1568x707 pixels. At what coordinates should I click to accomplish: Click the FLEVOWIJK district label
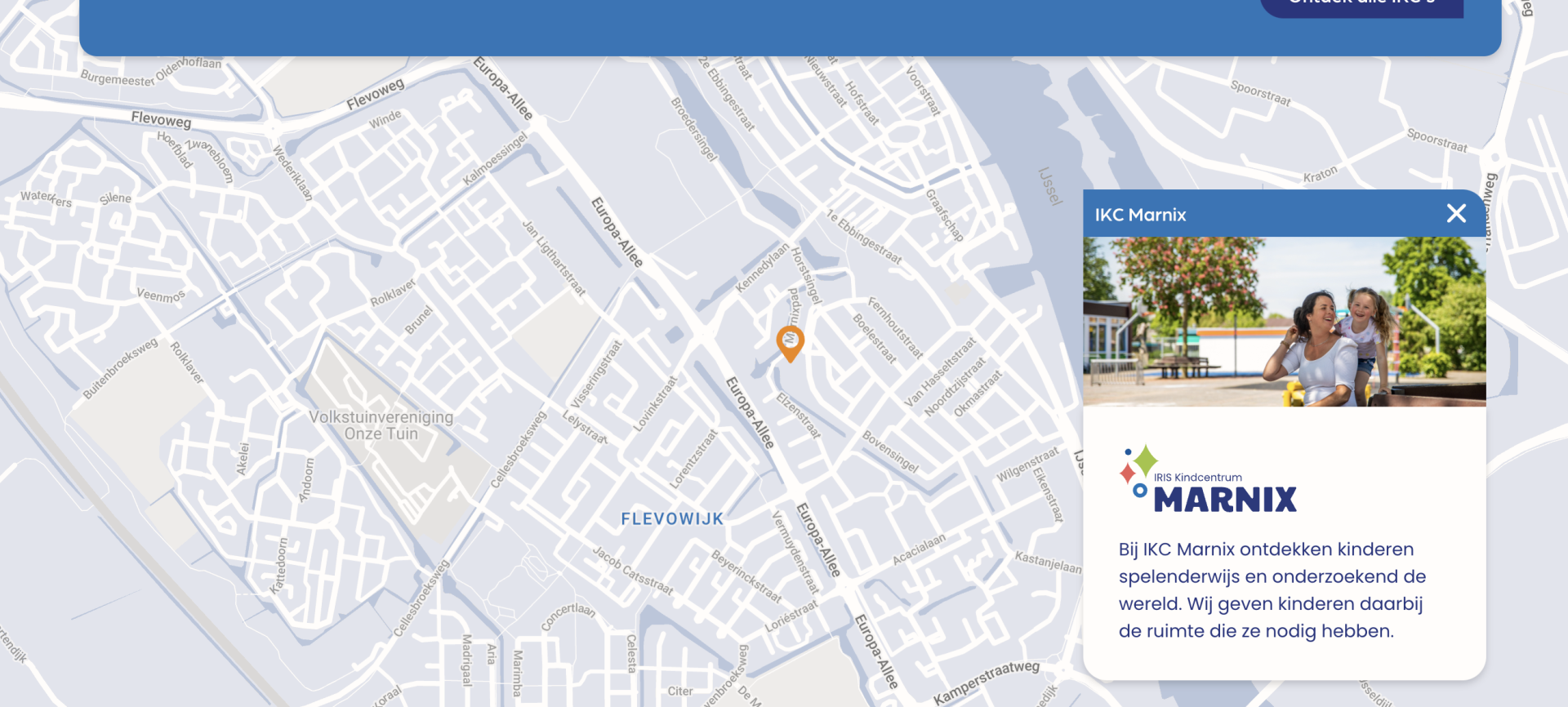pos(672,519)
